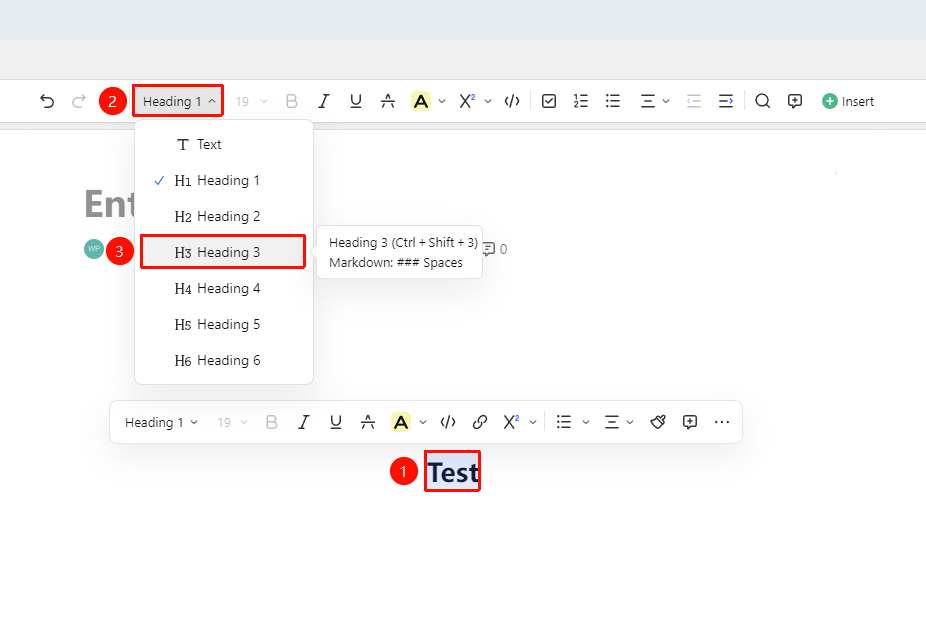
Task: Click the redo arrow in the top toolbar
Action: 79,102
